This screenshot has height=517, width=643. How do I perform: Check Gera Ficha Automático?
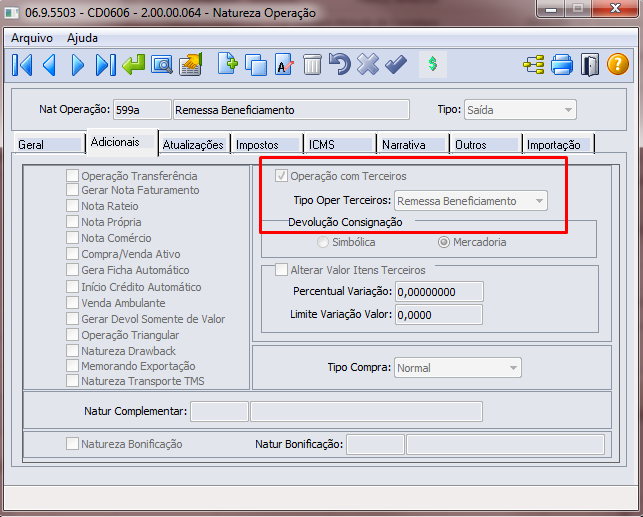72,270
